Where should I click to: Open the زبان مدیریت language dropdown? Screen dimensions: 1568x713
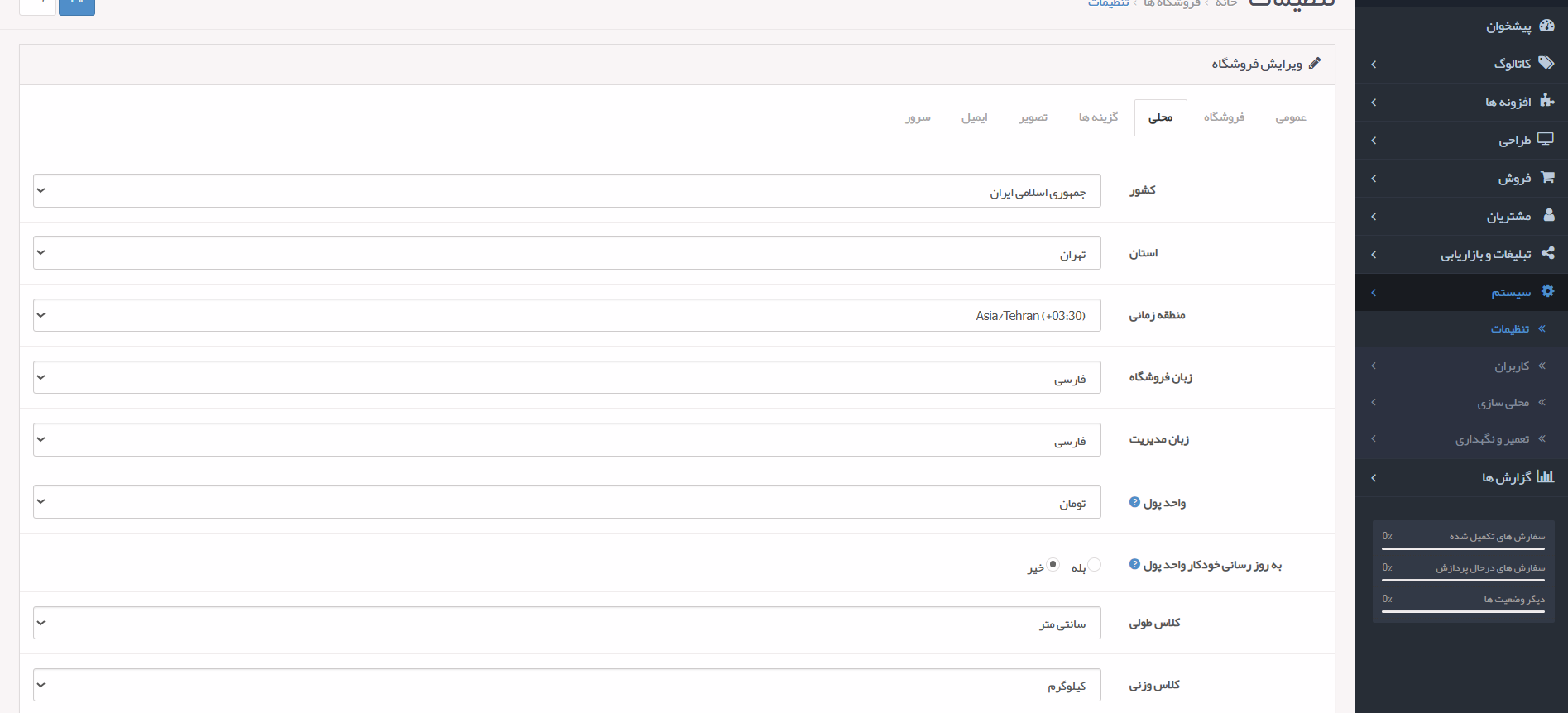tap(567, 439)
